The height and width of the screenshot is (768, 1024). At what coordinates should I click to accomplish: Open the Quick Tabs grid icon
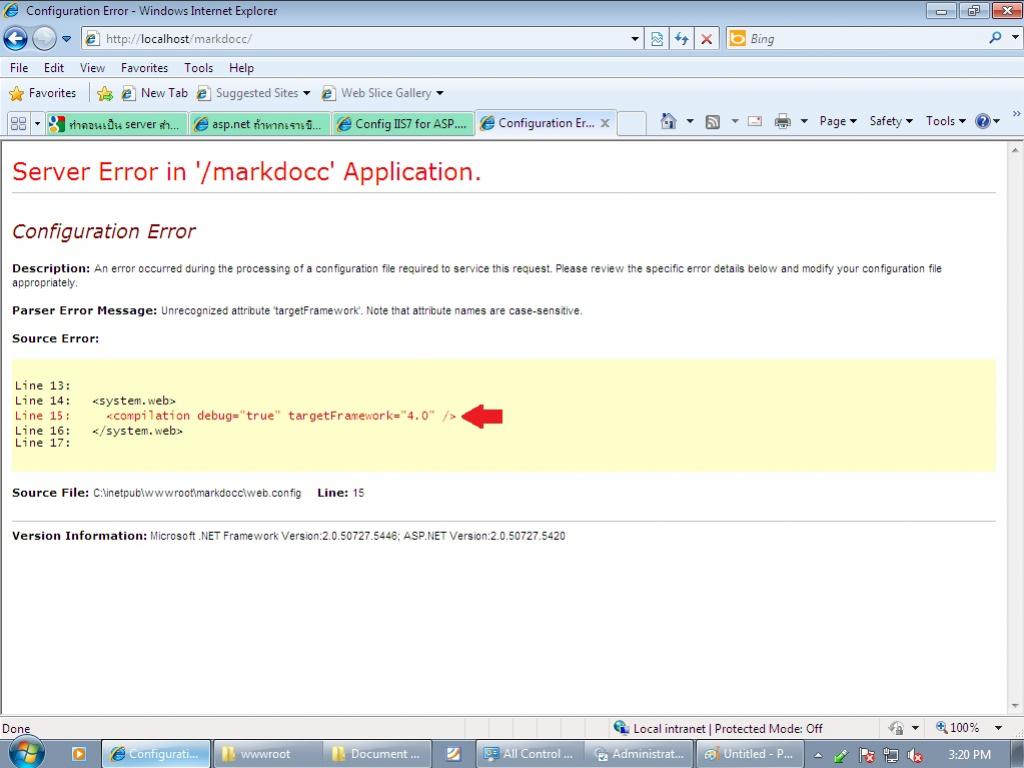pos(18,123)
